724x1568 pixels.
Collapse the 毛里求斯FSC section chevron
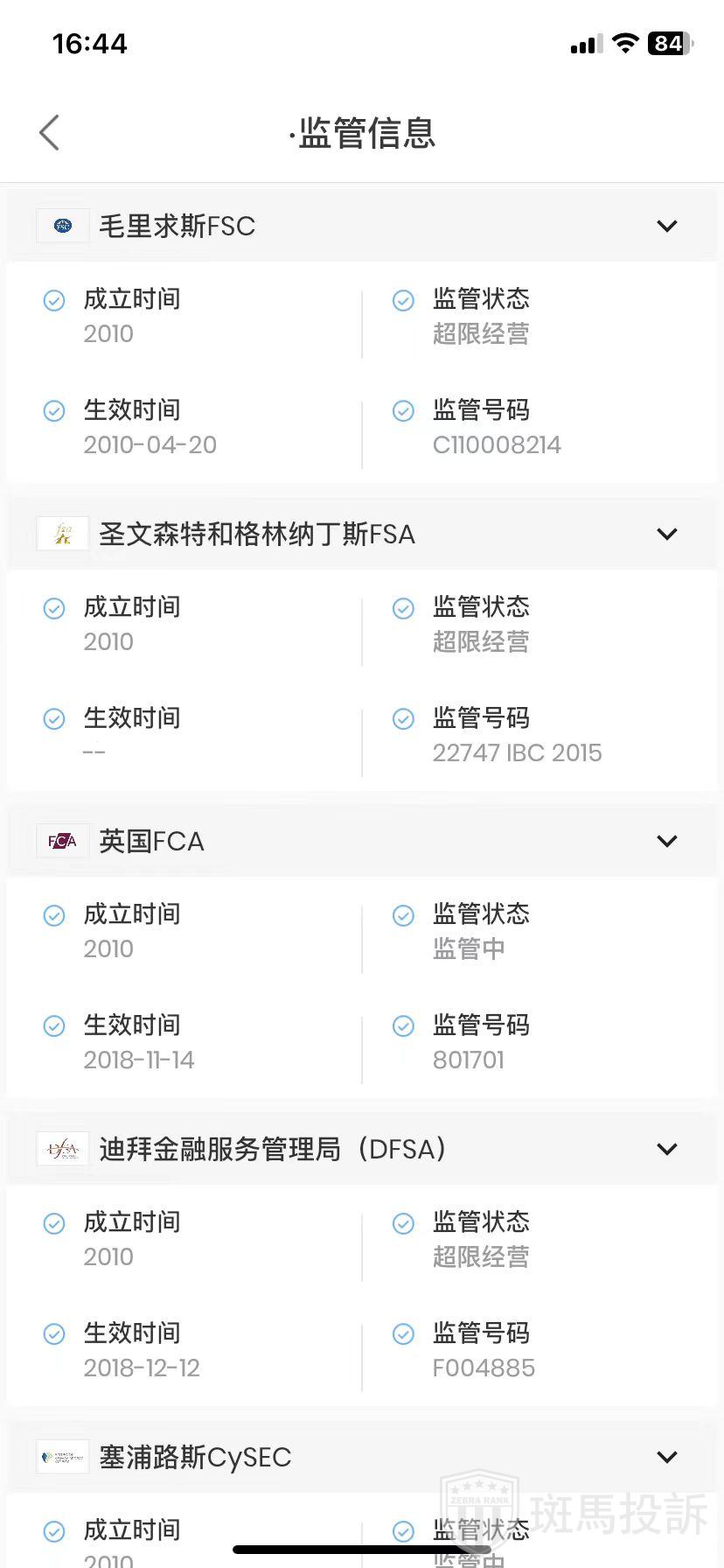click(667, 227)
